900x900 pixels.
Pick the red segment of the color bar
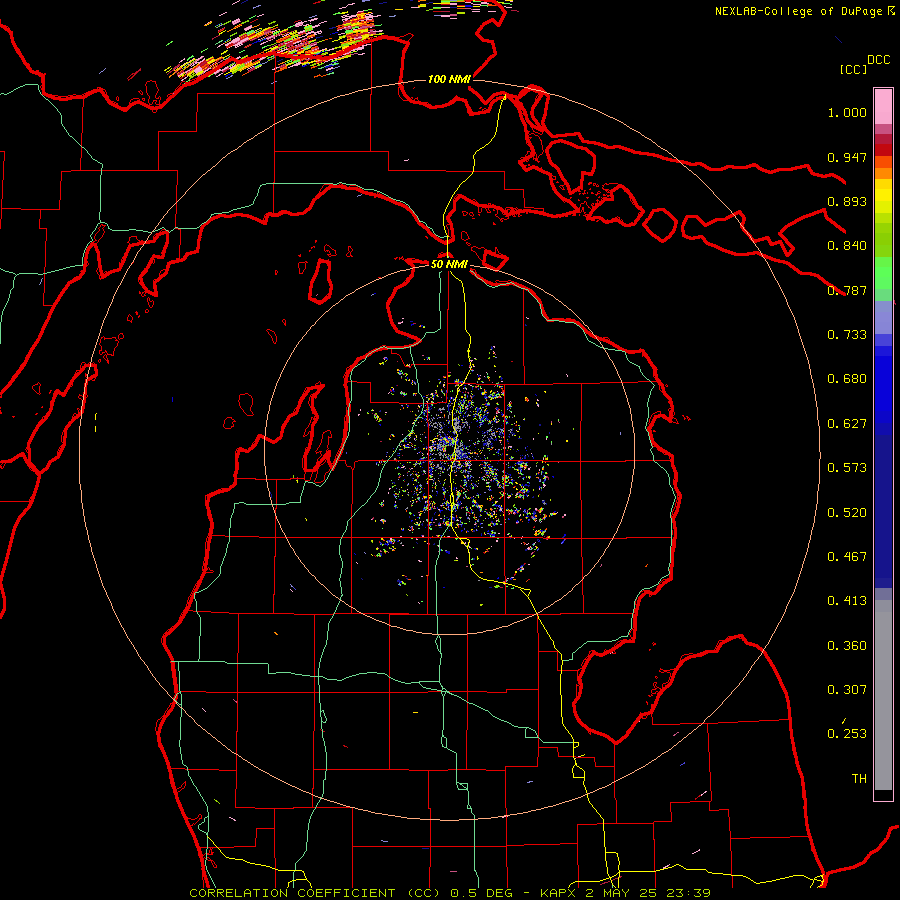pyautogui.click(x=883, y=150)
